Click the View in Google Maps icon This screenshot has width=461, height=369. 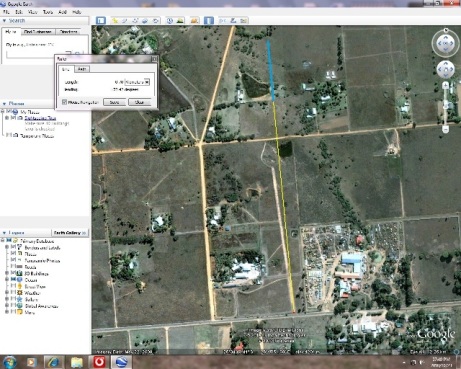pos(244,21)
